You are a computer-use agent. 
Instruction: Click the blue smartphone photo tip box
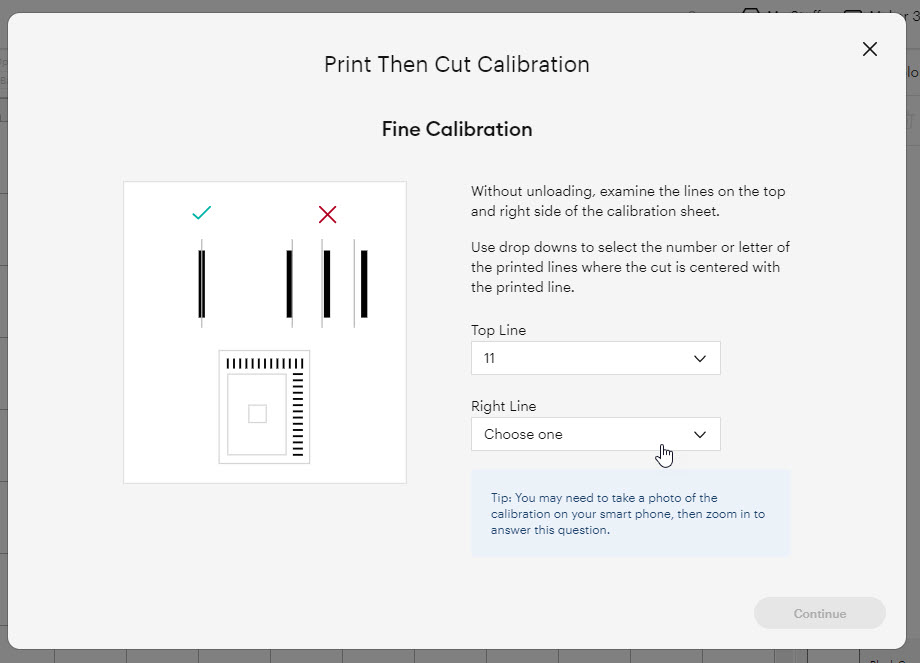[x=630, y=513]
